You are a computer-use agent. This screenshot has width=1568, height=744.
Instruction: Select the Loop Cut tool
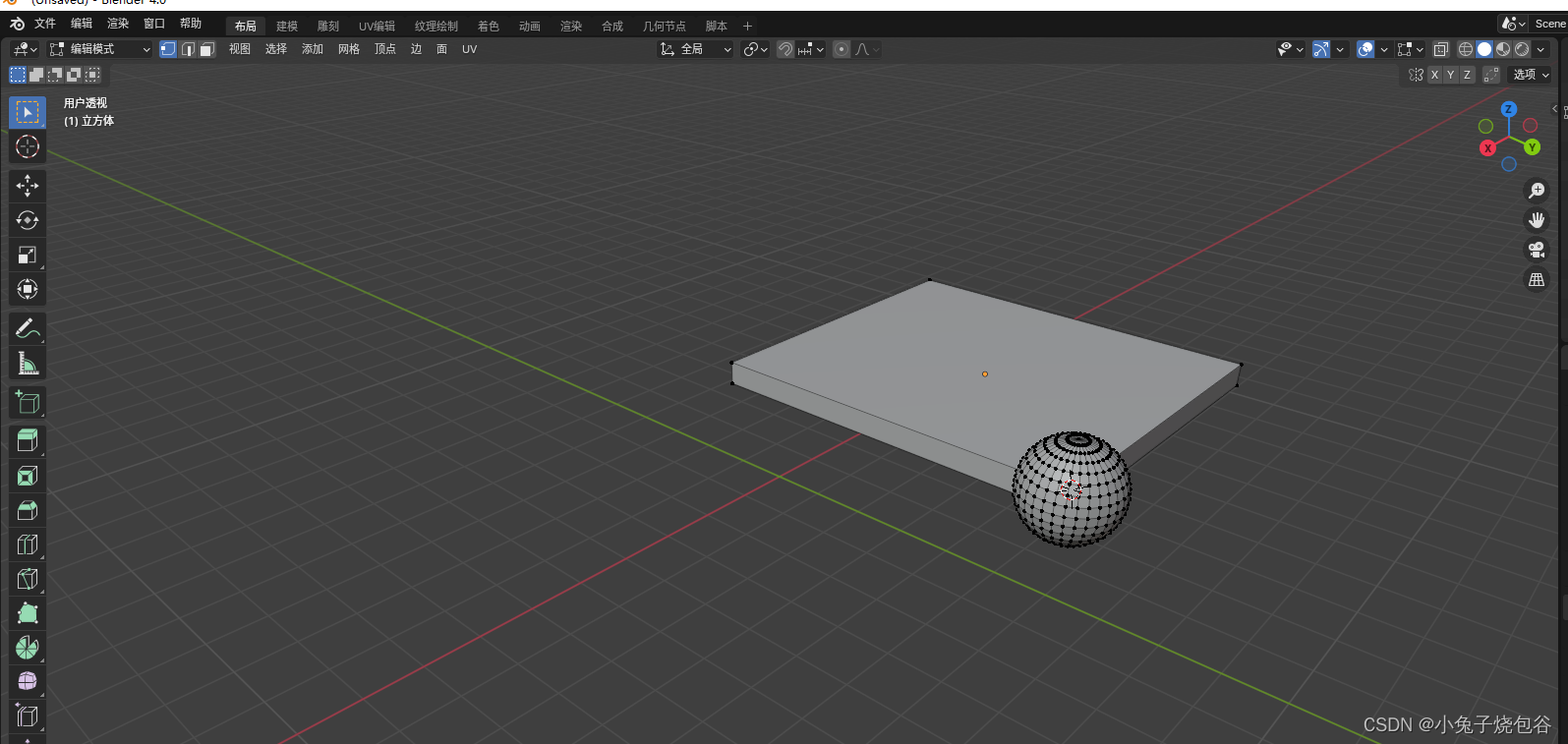28,544
